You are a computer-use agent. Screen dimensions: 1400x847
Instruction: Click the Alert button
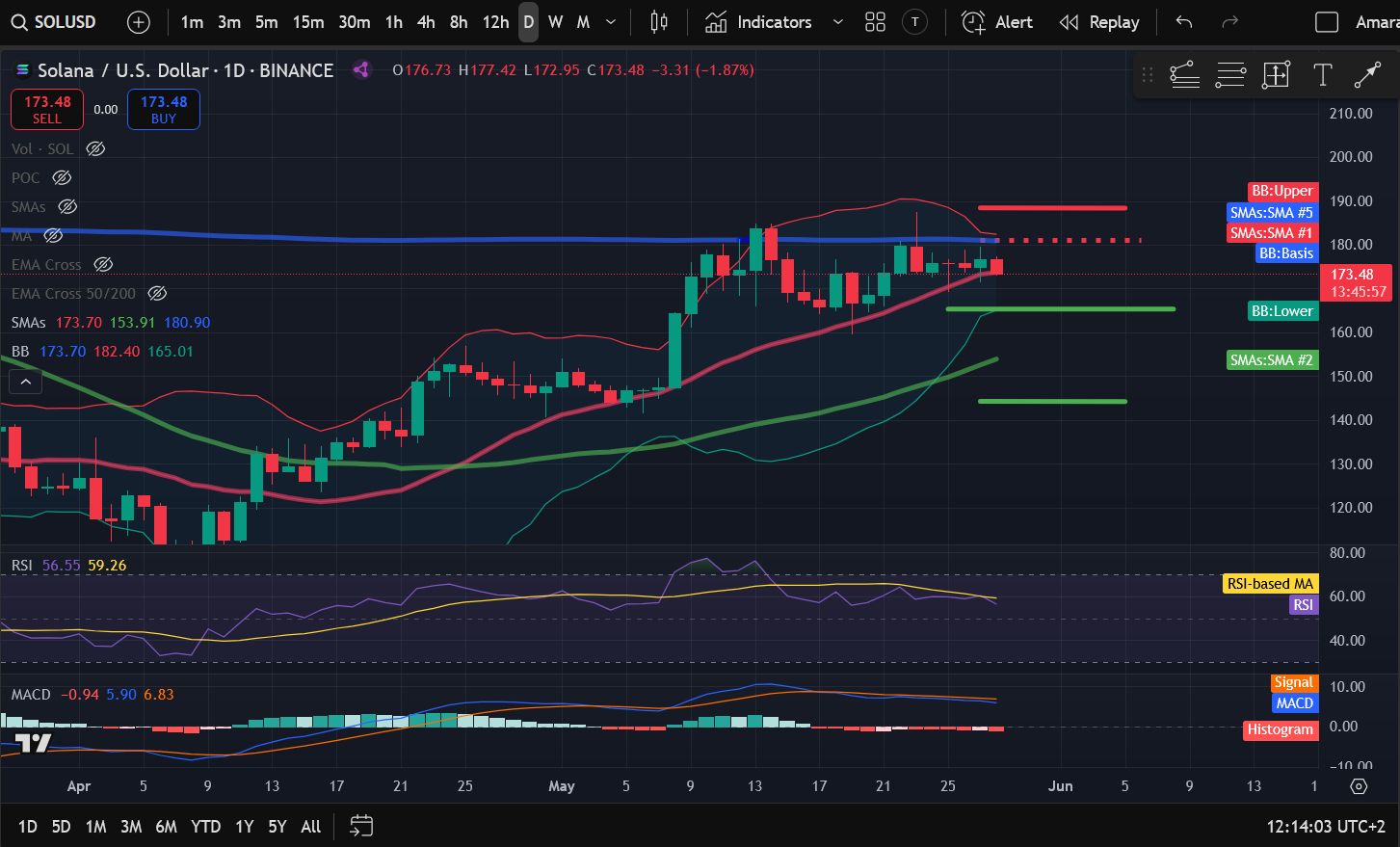pos(997,22)
